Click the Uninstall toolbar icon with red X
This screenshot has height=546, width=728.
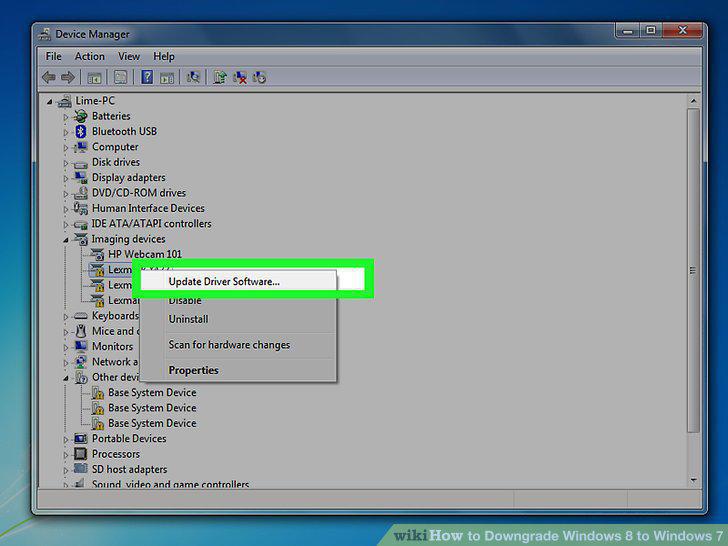point(240,77)
